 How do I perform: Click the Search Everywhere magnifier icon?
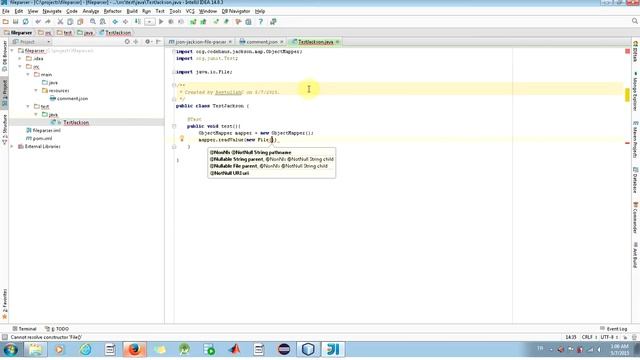point(635,21)
